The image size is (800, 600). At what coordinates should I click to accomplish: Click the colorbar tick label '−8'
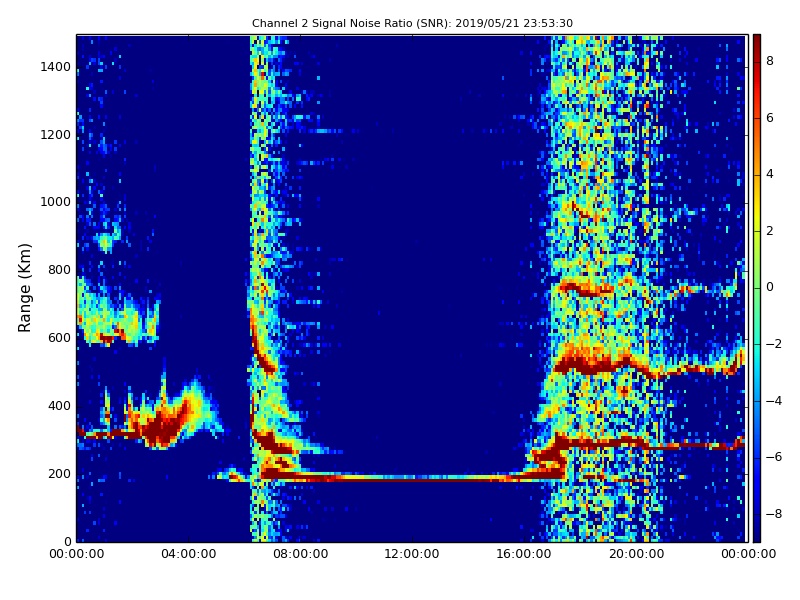(773, 514)
